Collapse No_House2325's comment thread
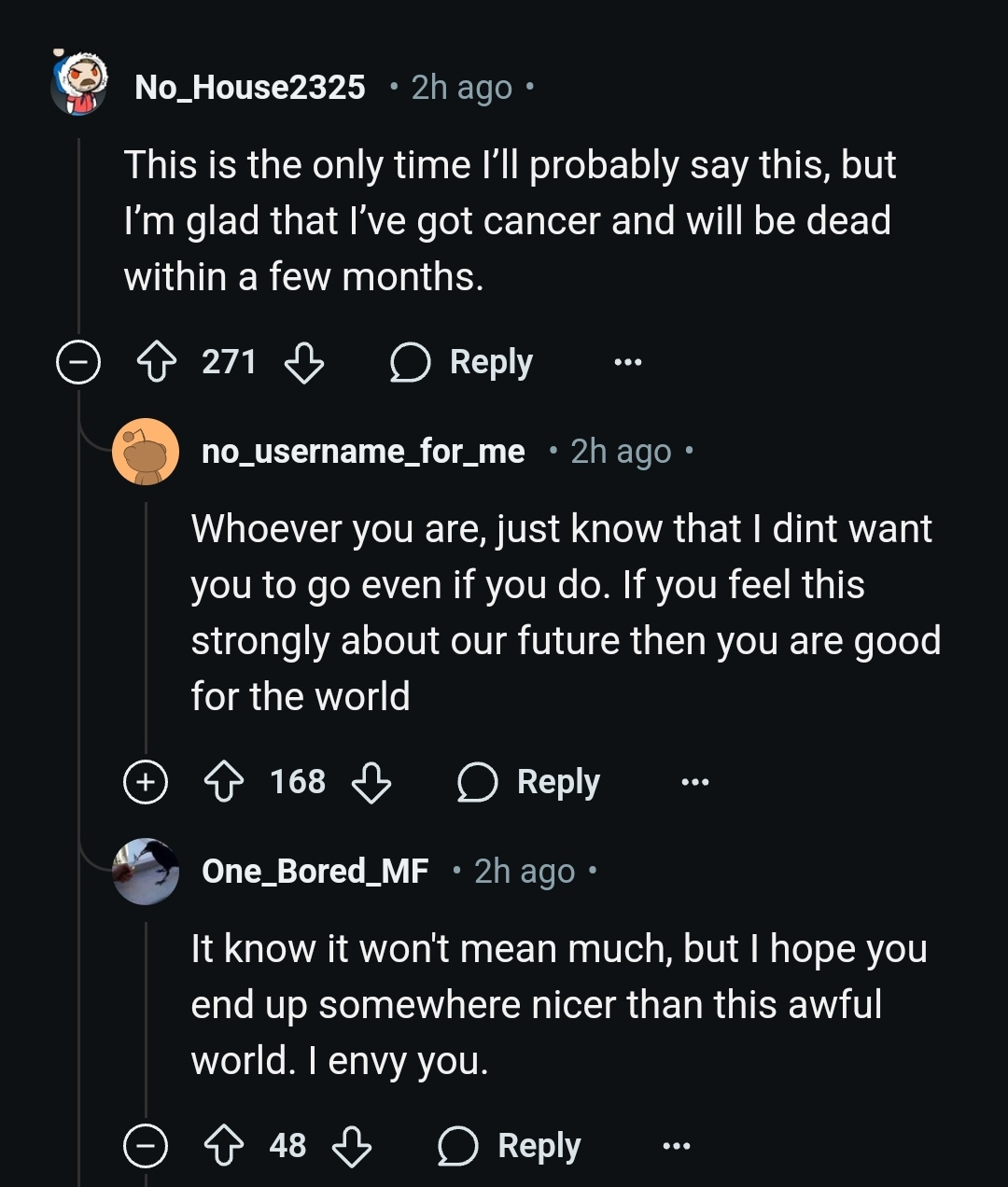The image size is (1008, 1187). pos(78,362)
